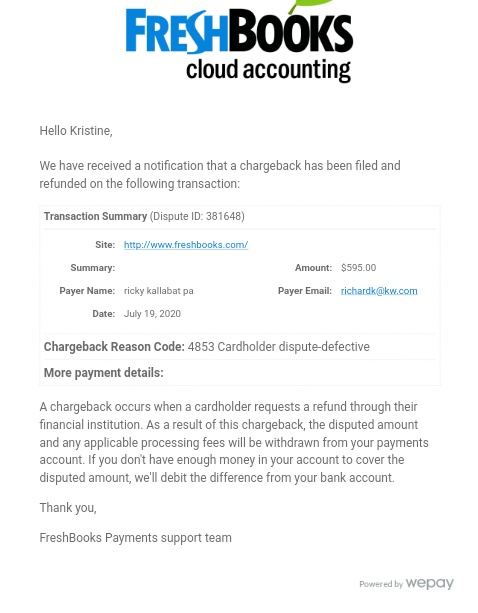Click the WePay logo

[430, 584]
